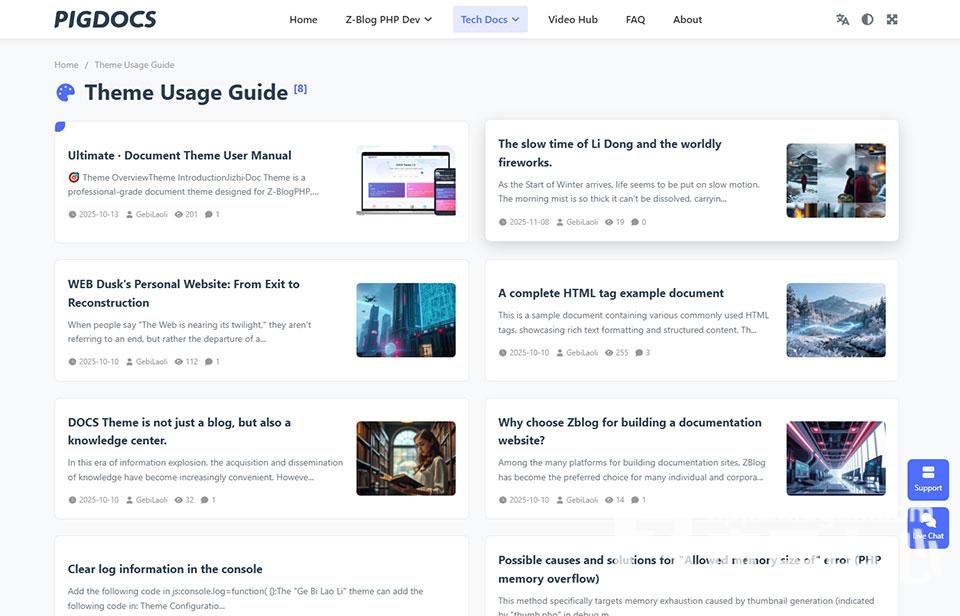The width and height of the screenshot is (960, 616).
Task: Expand the Tech Docs dropdown menu
Action: 489,19
